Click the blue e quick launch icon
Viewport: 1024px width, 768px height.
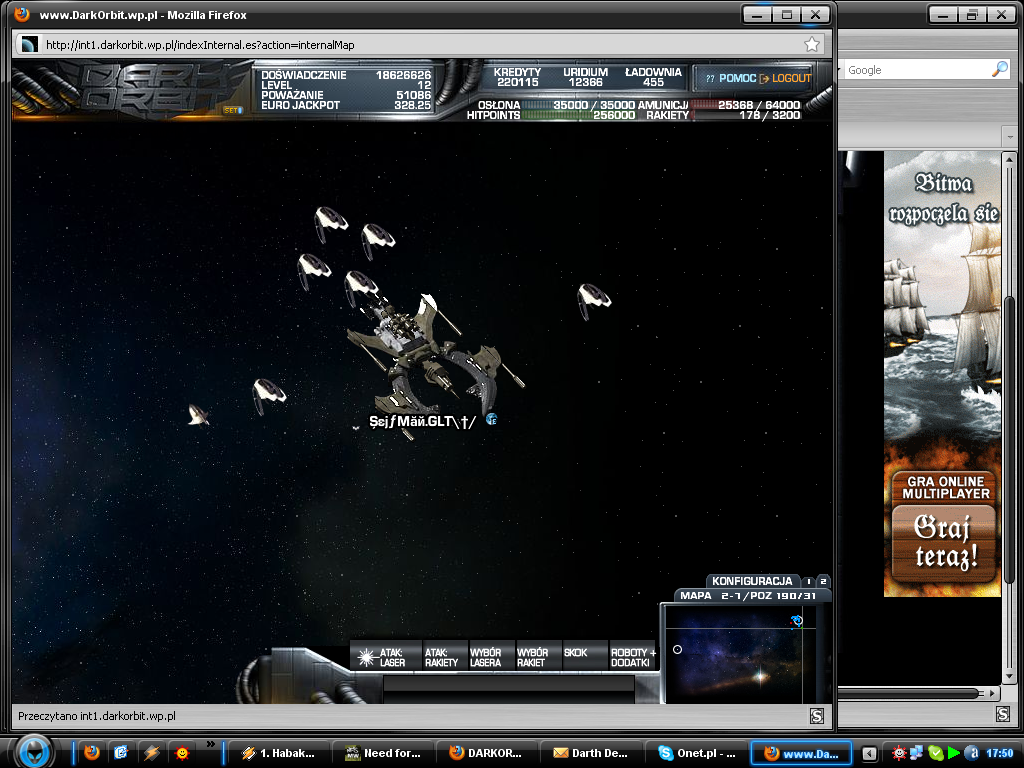click(x=121, y=752)
